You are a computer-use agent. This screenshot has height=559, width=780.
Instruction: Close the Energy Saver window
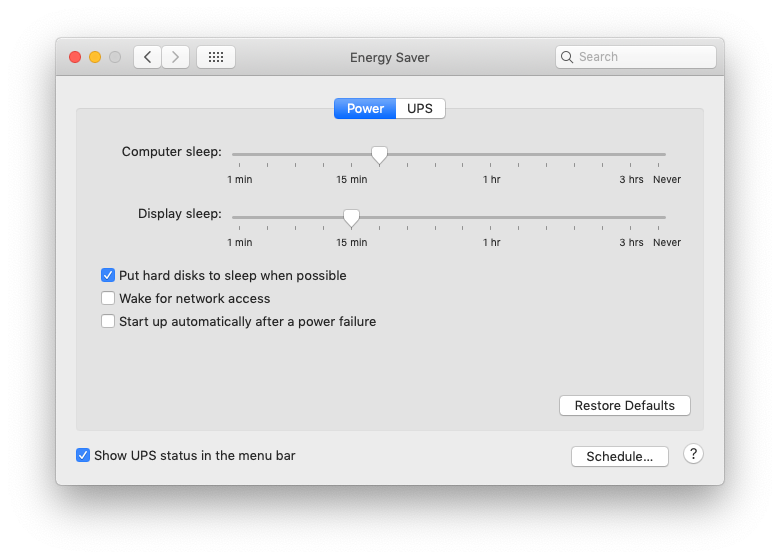(x=75, y=57)
